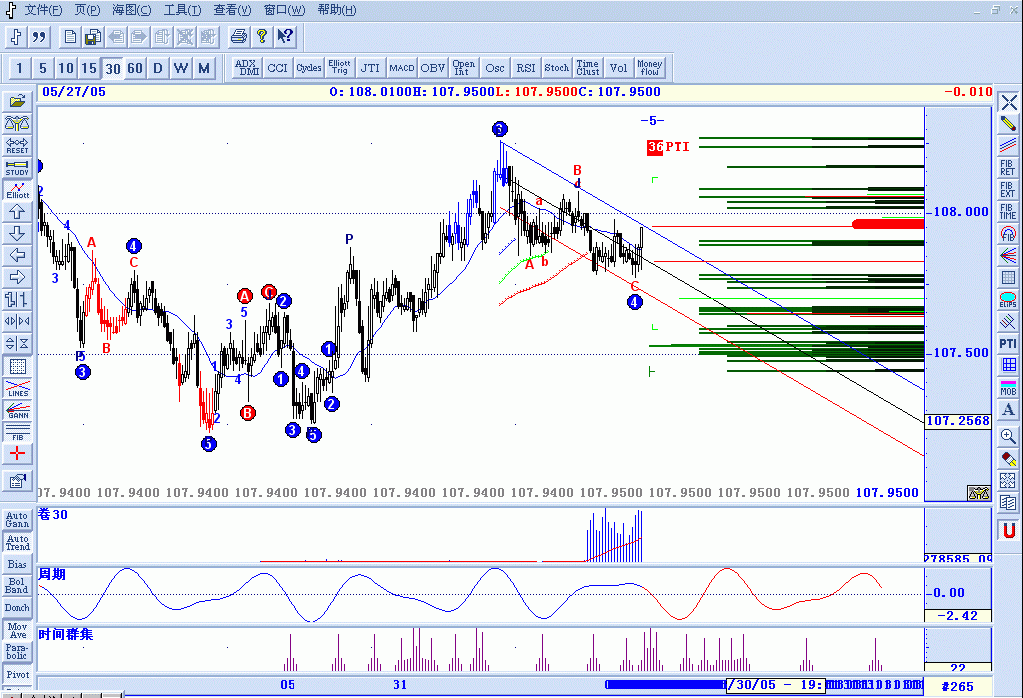Select the pencil drawing tool

click(1009, 123)
